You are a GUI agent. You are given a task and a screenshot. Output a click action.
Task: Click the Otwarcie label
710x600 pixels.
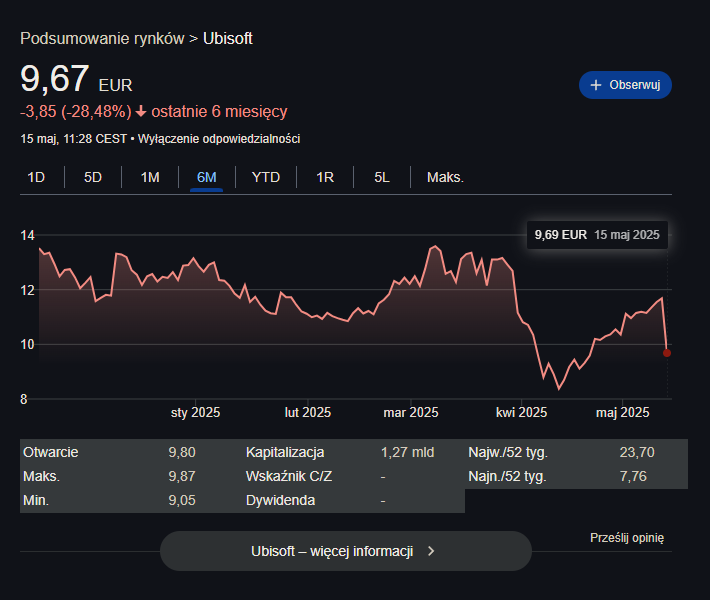click(x=50, y=452)
